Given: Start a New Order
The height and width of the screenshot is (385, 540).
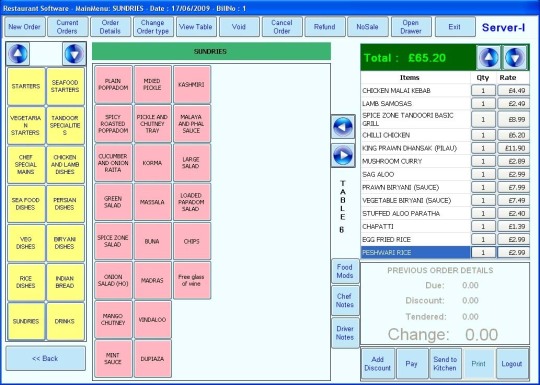Looking at the screenshot, I should point(24,27).
